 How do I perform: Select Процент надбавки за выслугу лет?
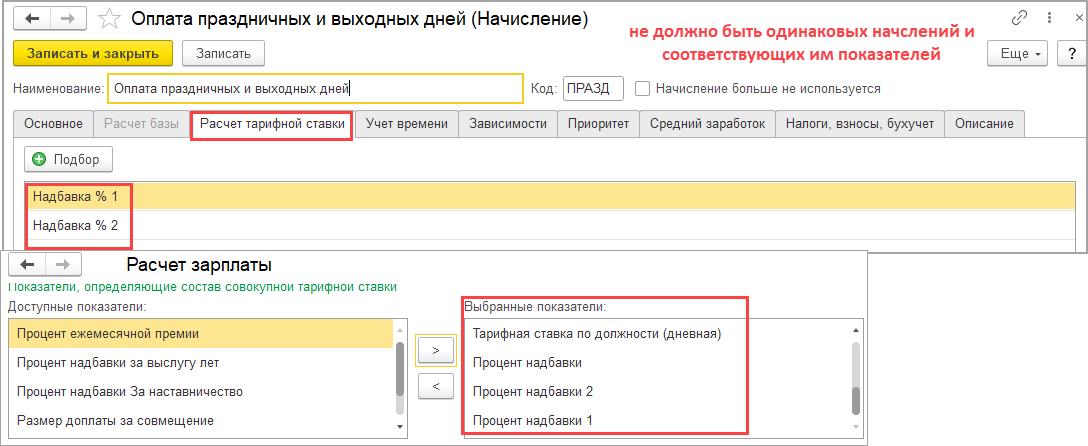(118, 362)
